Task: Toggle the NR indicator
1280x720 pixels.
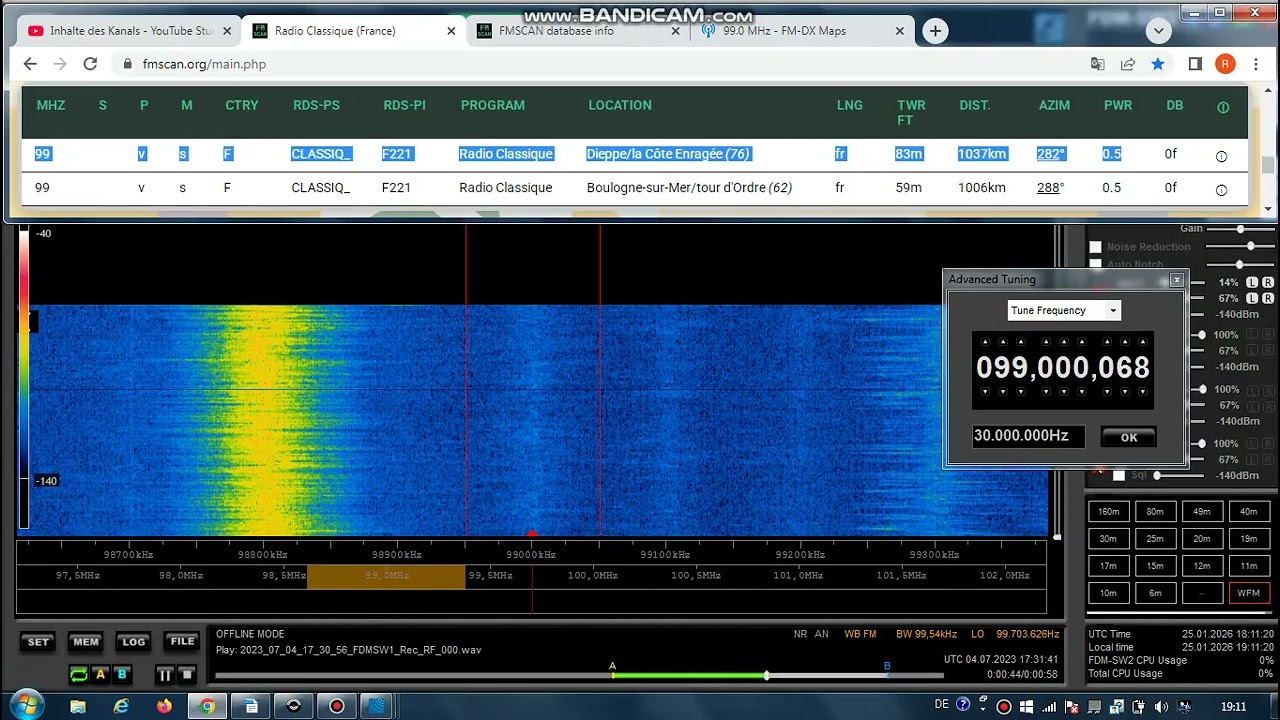Action: [800, 634]
